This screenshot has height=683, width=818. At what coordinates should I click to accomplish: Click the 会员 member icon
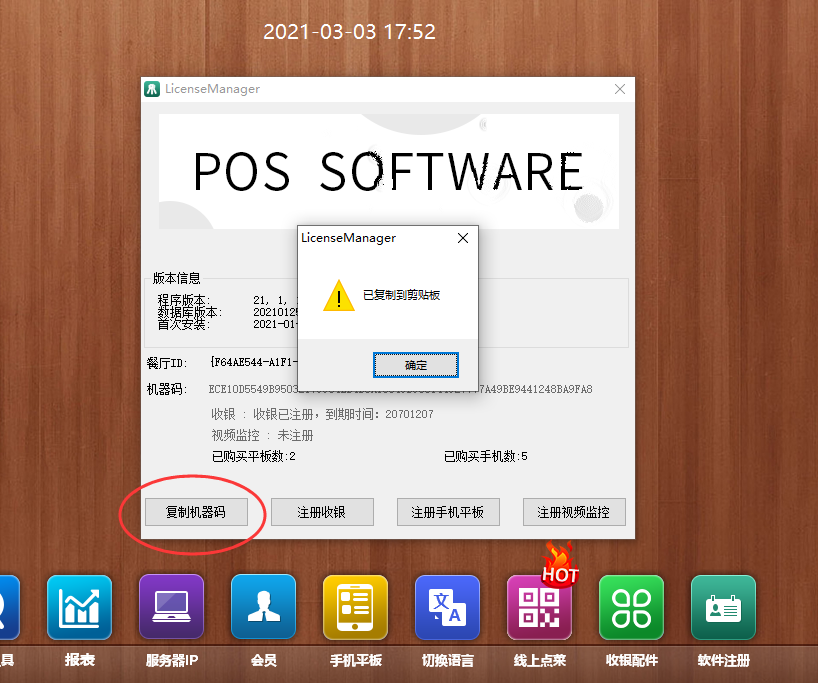263,607
